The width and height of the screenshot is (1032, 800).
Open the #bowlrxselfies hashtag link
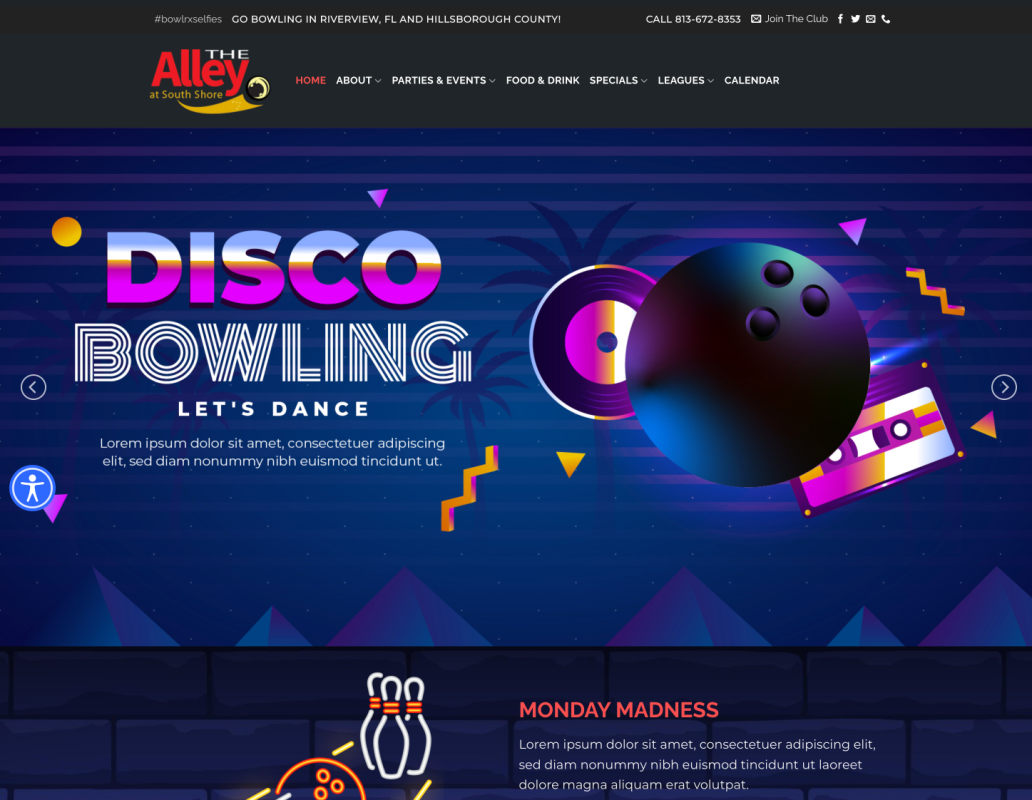coord(188,19)
